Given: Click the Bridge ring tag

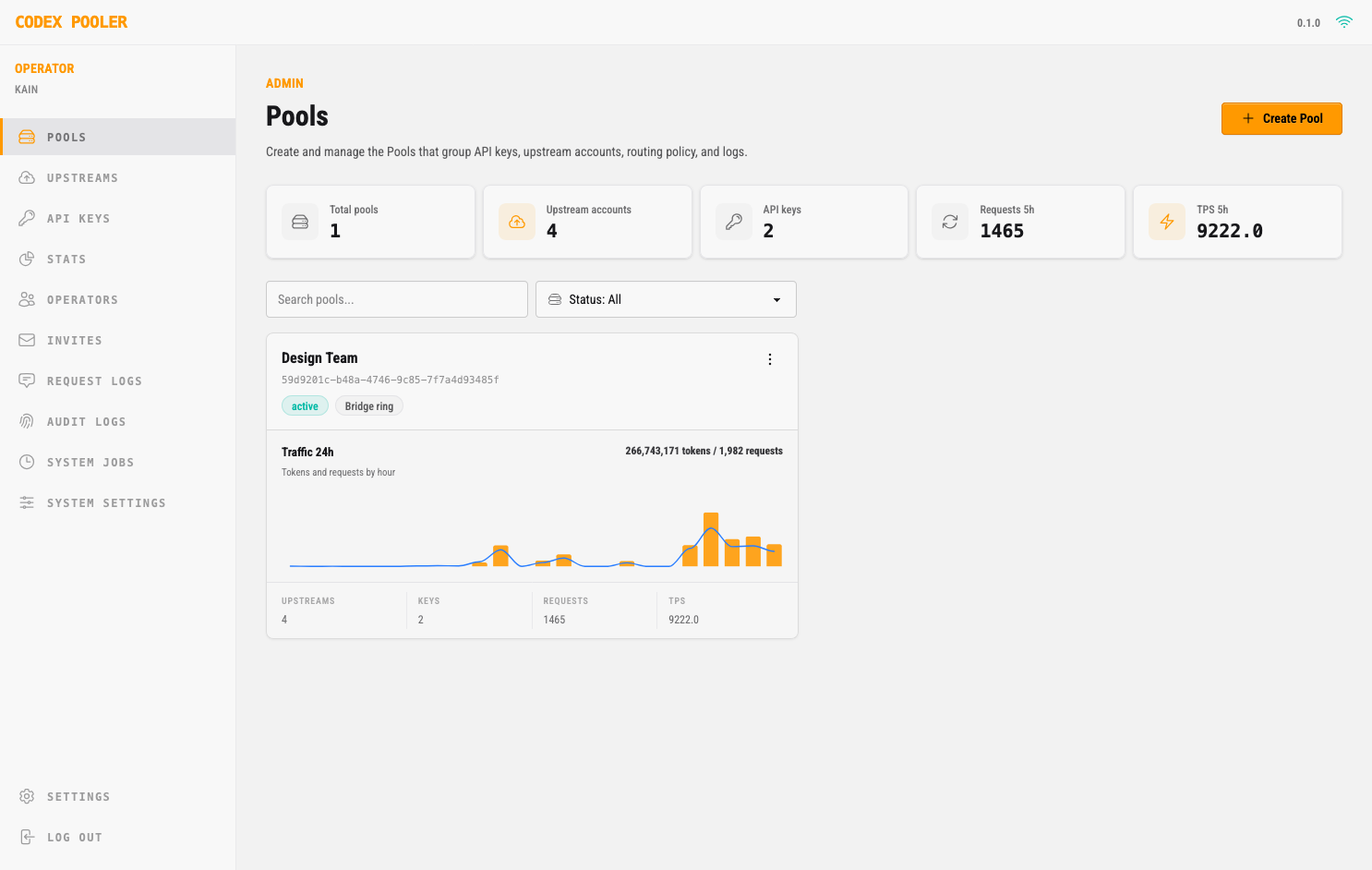Looking at the screenshot, I should 369,406.
